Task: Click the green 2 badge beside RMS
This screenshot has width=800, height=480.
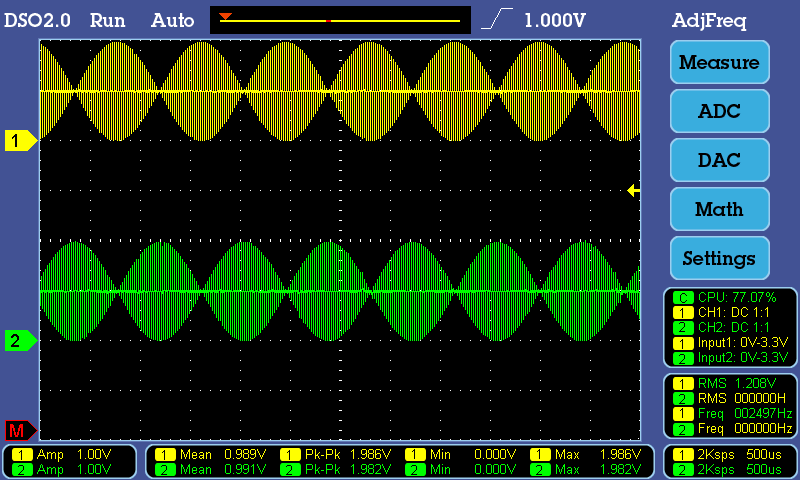Action: coord(683,399)
